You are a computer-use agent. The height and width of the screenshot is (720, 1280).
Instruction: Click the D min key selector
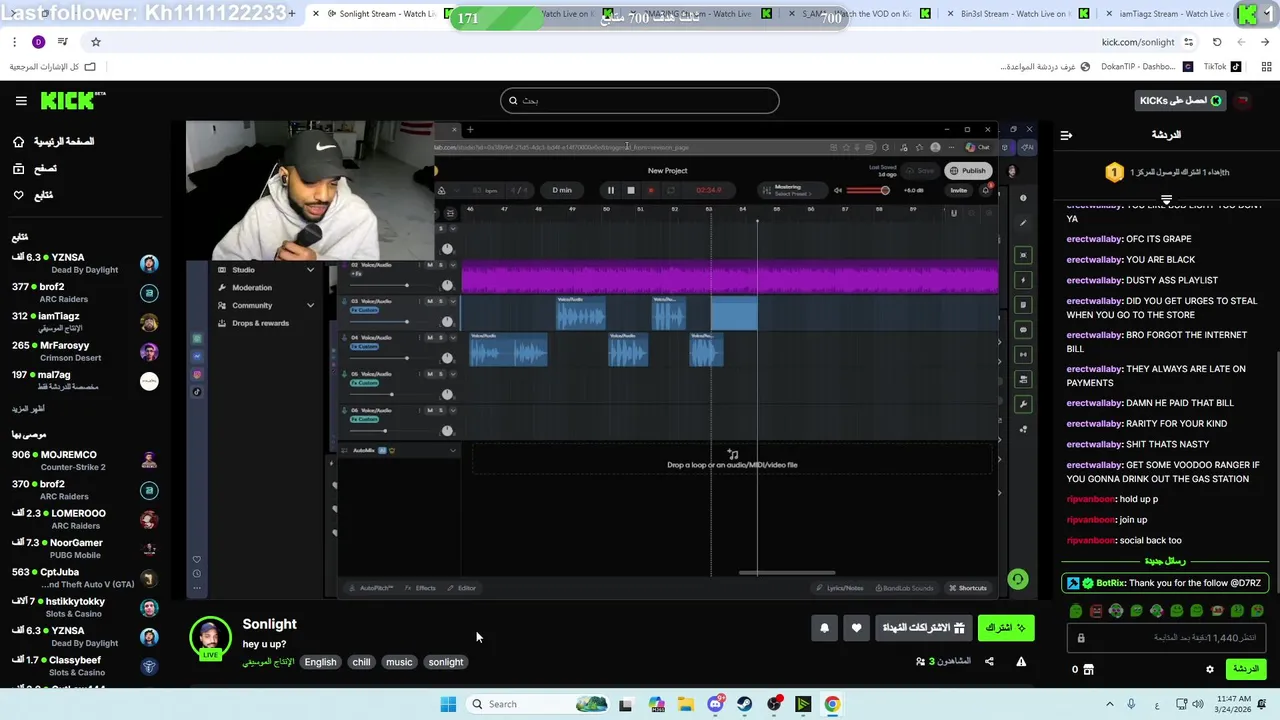562,190
